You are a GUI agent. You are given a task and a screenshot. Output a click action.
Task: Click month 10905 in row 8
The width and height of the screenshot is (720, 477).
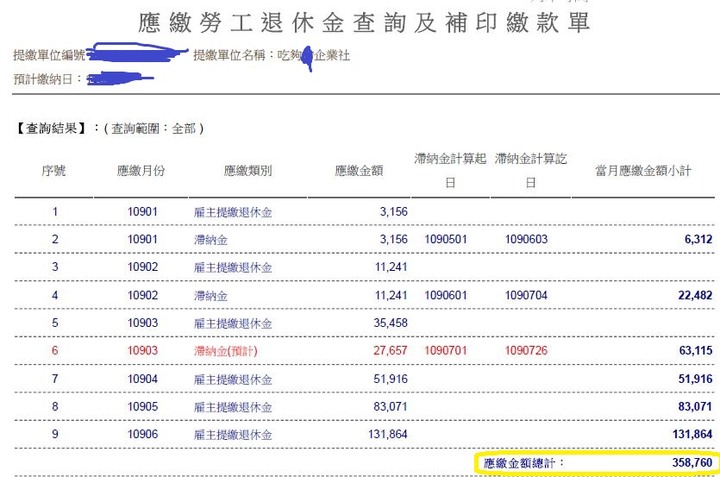(142, 407)
